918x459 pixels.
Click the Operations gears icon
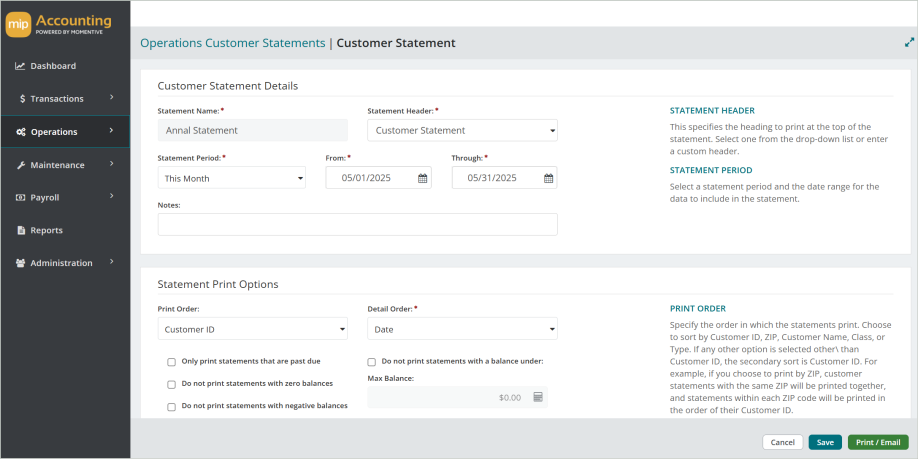[x=20, y=132]
